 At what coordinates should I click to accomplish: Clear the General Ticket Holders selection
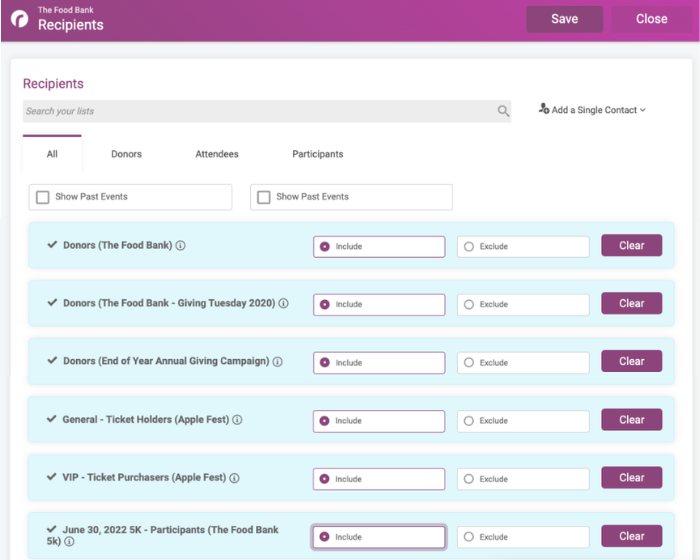click(631, 420)
